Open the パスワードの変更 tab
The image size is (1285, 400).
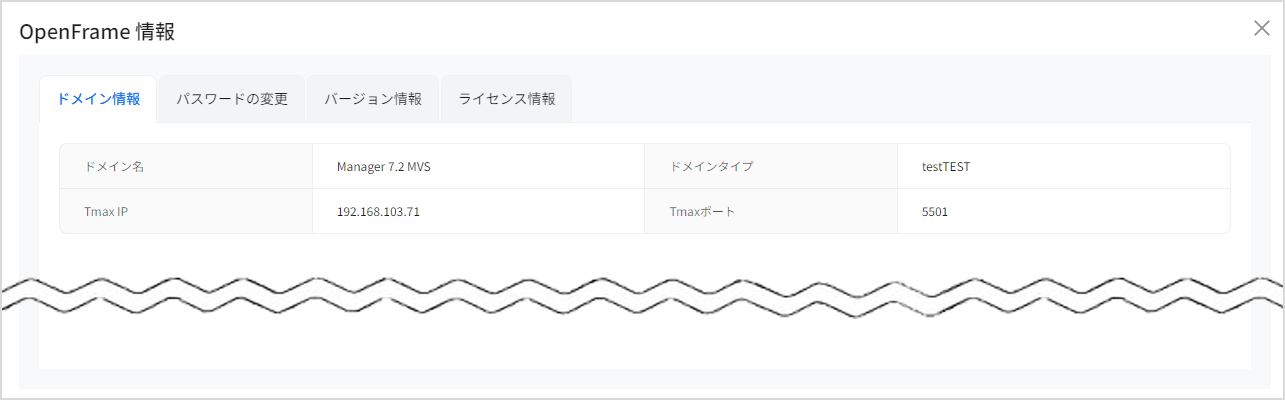(232, 99)
